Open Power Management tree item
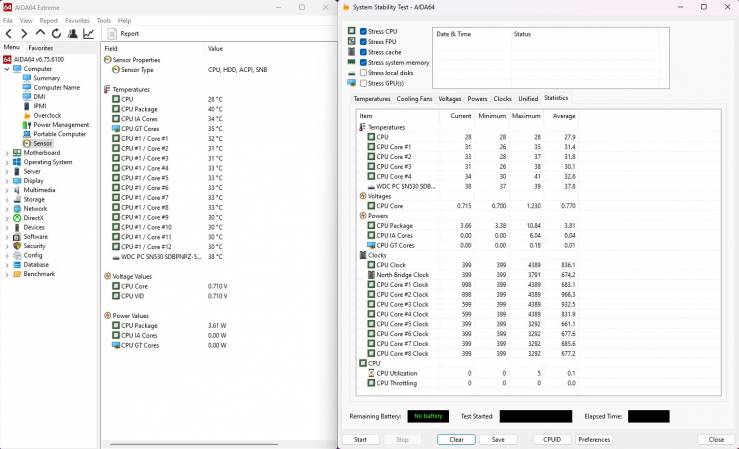Image resolution: width=739 pixels, height=449 pixels. 61,125
